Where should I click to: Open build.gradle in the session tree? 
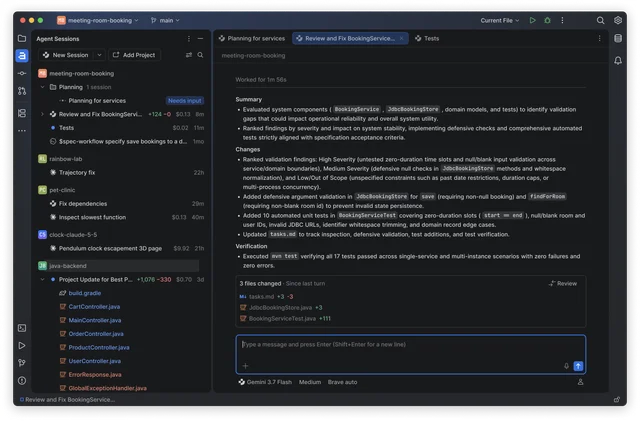click(x=84, y=293)
